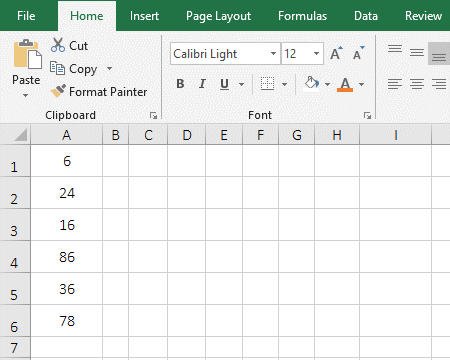
Task: Activate the Format Painter brush
Action: (x=99, y=91)
